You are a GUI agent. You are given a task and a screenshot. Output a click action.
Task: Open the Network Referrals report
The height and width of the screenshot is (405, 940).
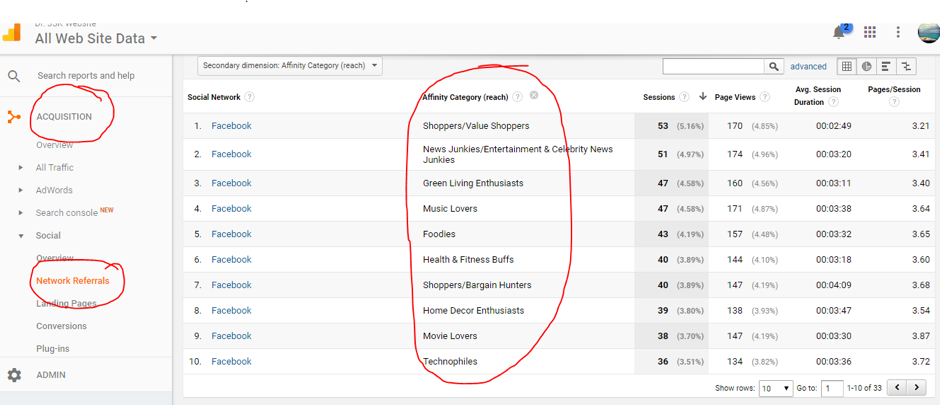73,280
